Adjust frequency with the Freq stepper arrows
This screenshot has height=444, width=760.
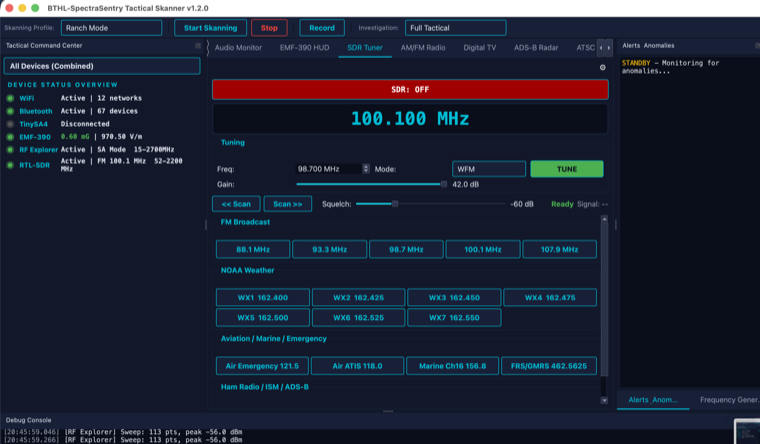tap(366, 169)
